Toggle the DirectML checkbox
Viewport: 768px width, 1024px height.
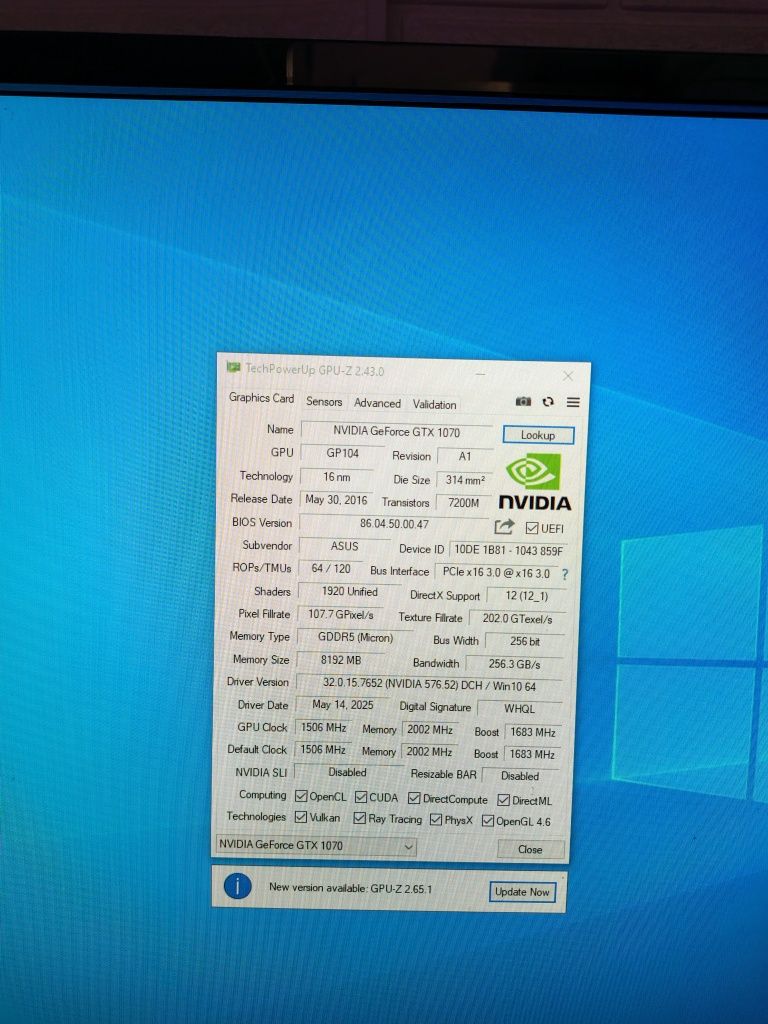[504, 800]
